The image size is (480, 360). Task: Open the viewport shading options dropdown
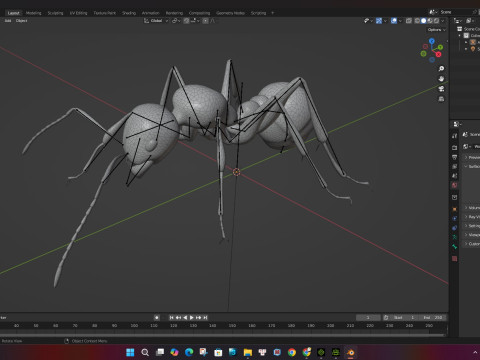pos(443,21)
